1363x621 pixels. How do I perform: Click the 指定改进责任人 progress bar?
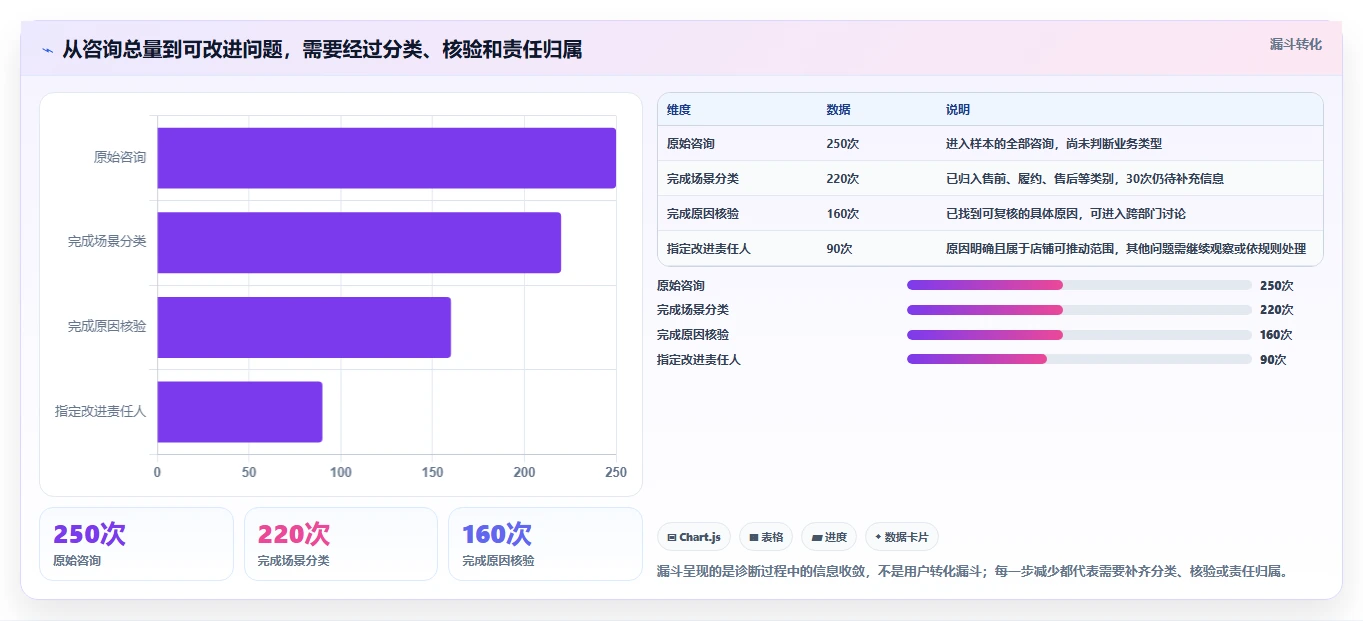pyautogui.click(x=1079, y=359)
